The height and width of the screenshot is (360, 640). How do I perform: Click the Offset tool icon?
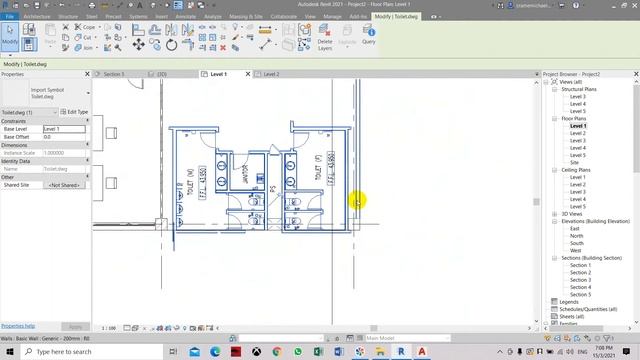coord(155,30)
